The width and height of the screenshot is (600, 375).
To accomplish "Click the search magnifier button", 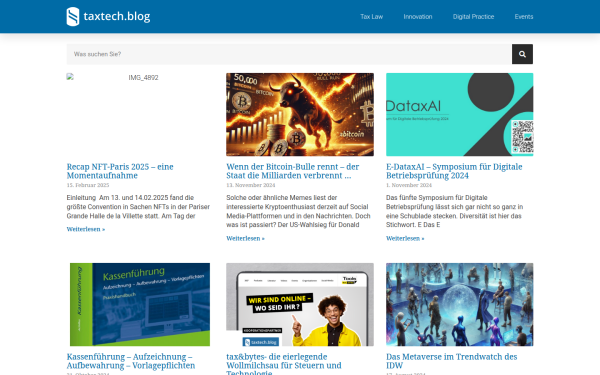I will tap(522, 54).
